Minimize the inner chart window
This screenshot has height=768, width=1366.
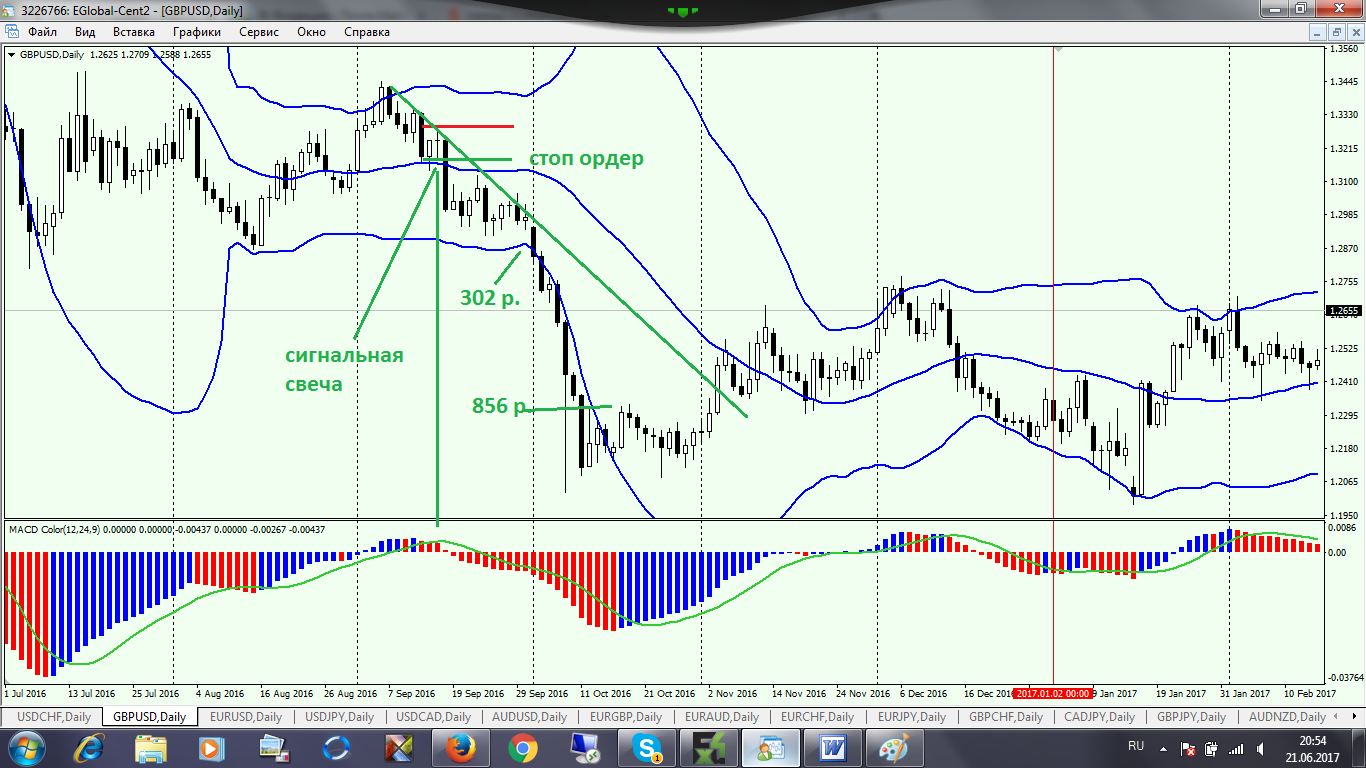click(x=1318, y=32)
